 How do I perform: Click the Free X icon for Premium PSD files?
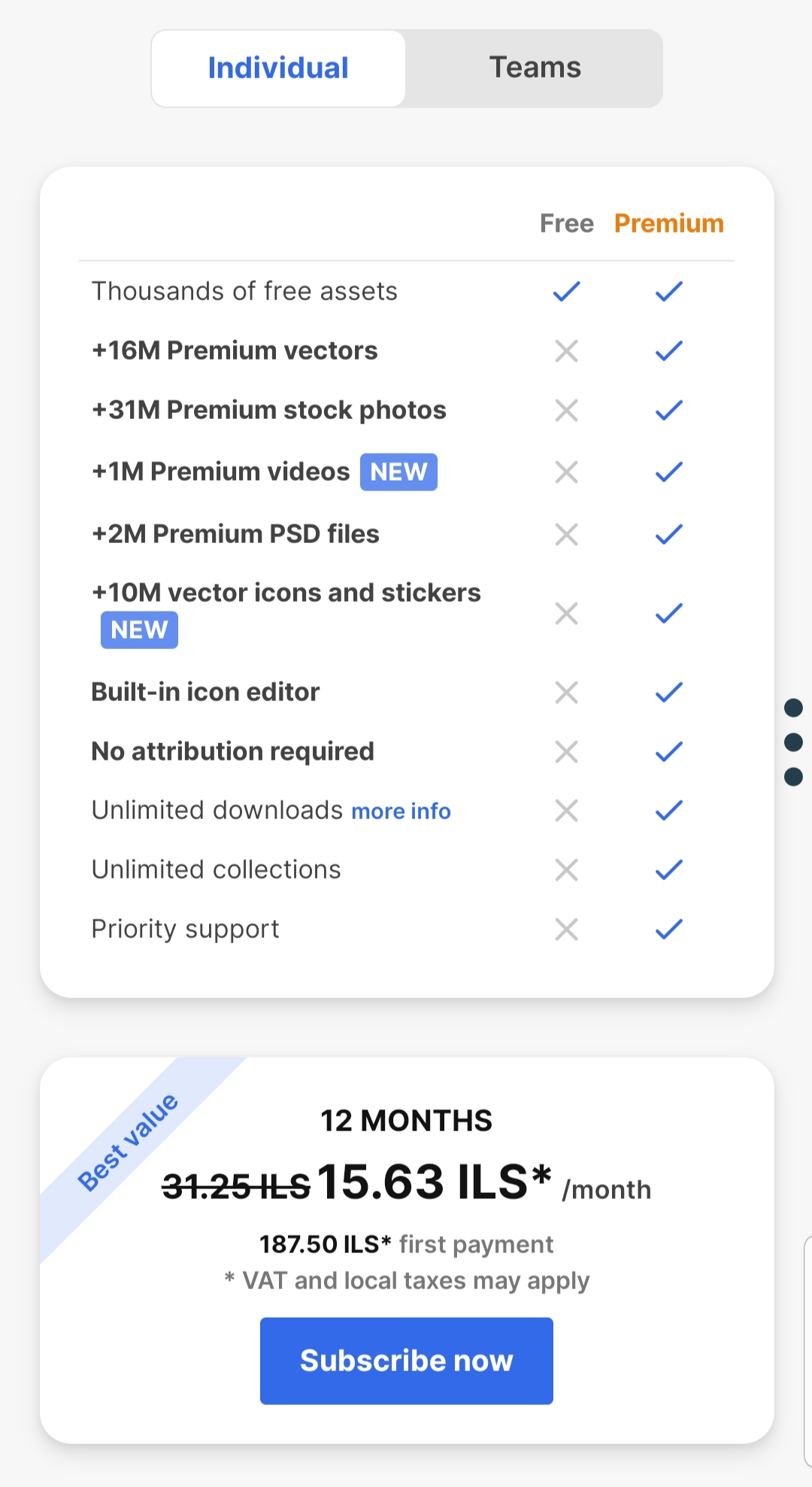566,534
